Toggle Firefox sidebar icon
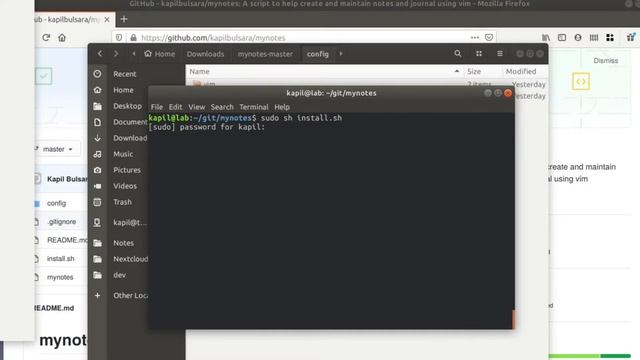This screenshot has height=360, width=640. (562, 38)
